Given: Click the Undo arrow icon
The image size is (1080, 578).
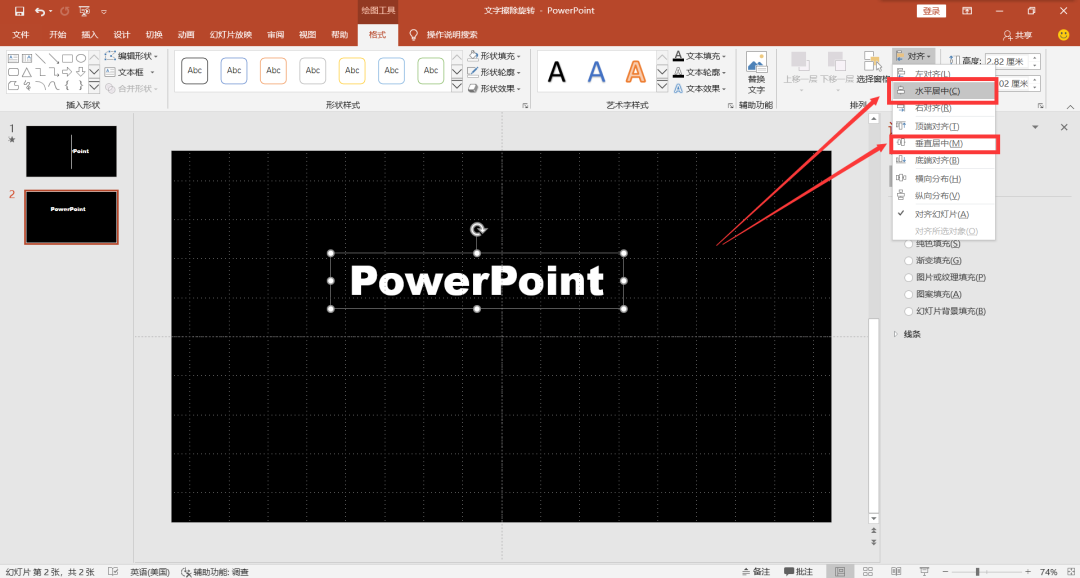Looking at the screenshot, I should point(40,11).
